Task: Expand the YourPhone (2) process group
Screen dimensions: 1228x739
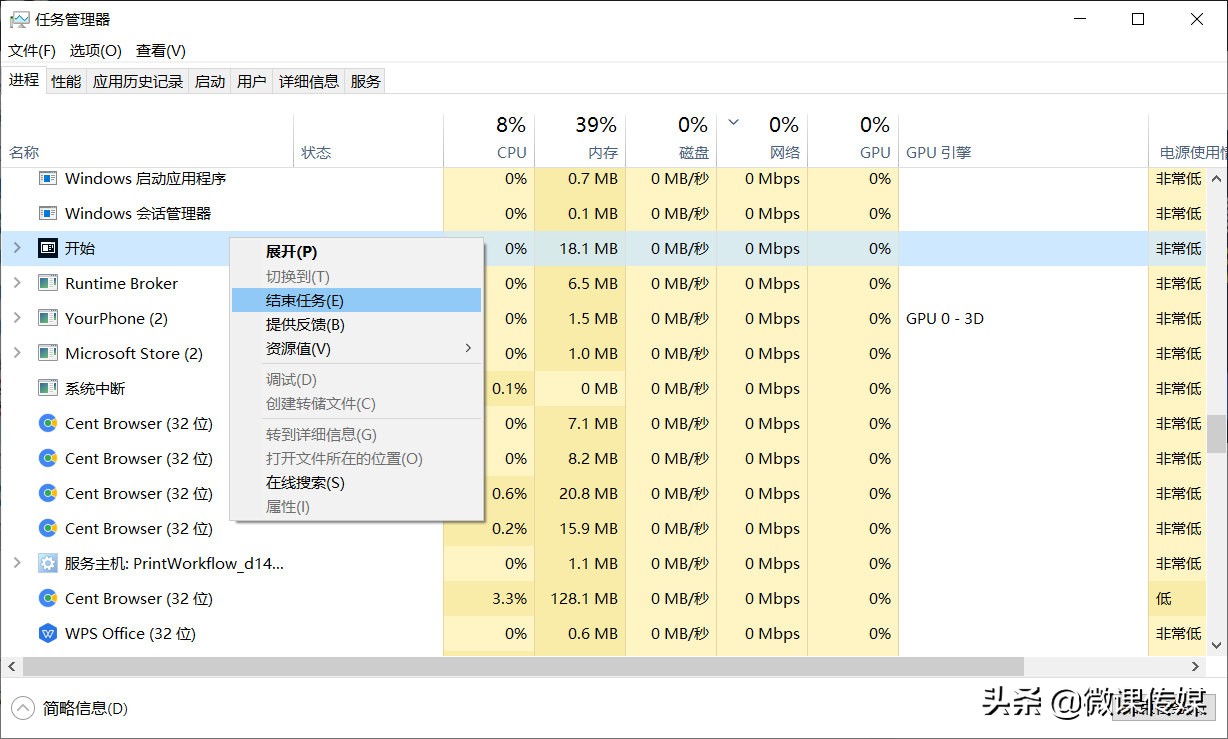Action: (x=16, y=318)
